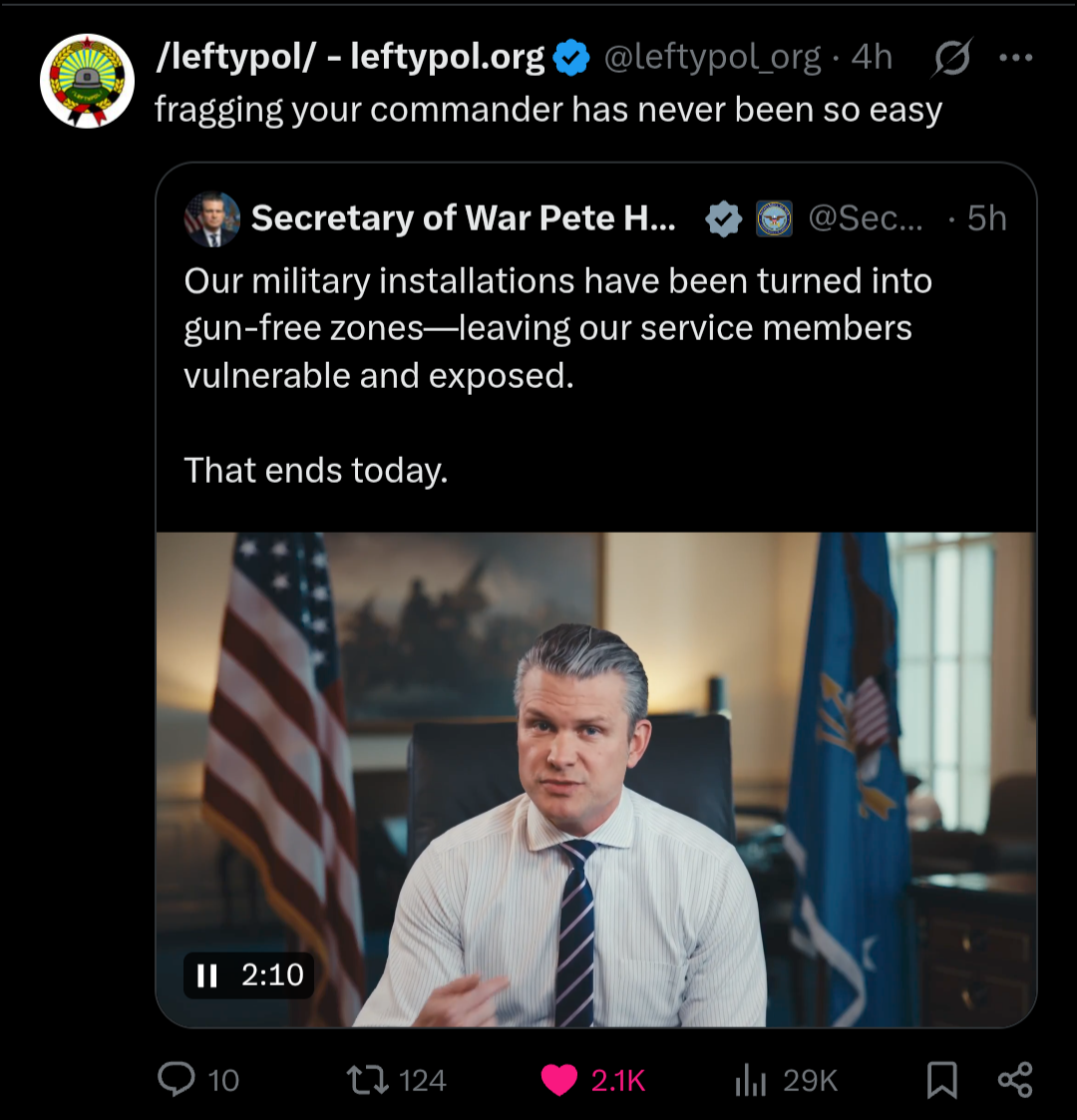This screenshot has width=1077, height=1120.
Task: Unlike the post via the pink heart
Action: click(559, 1079)
